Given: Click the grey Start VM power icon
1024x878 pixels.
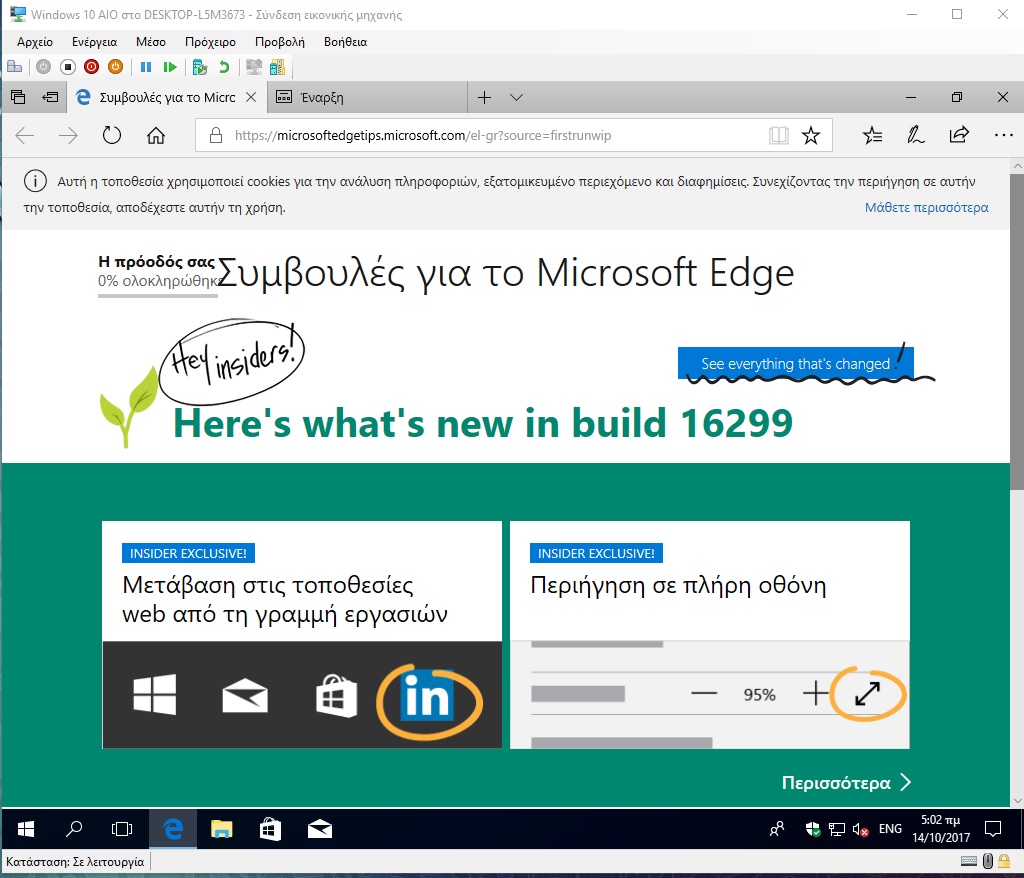Looking at the screenshot, I should (43, 67).
